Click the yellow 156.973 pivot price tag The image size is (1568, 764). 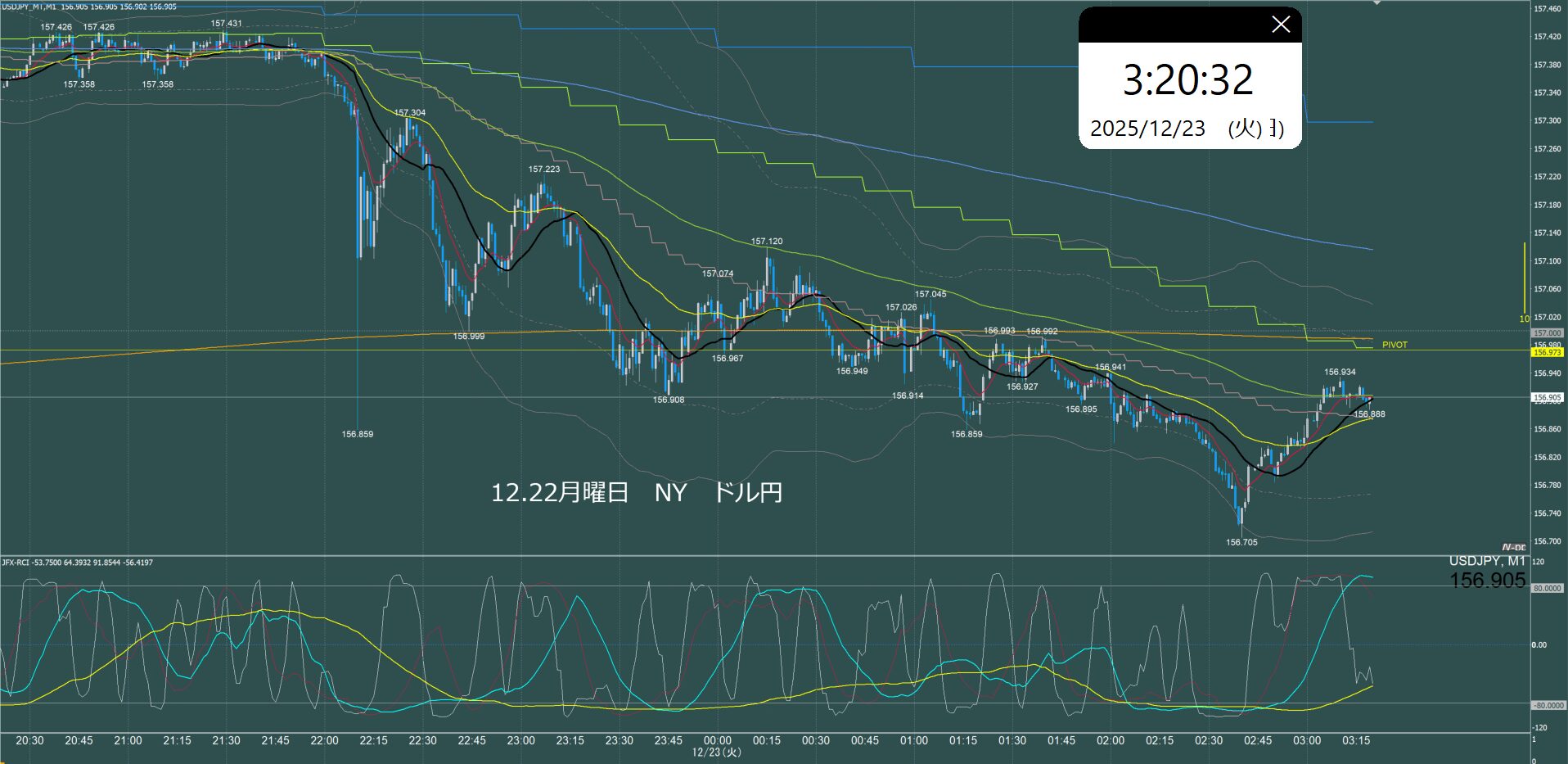click(x=1547, y=352)
